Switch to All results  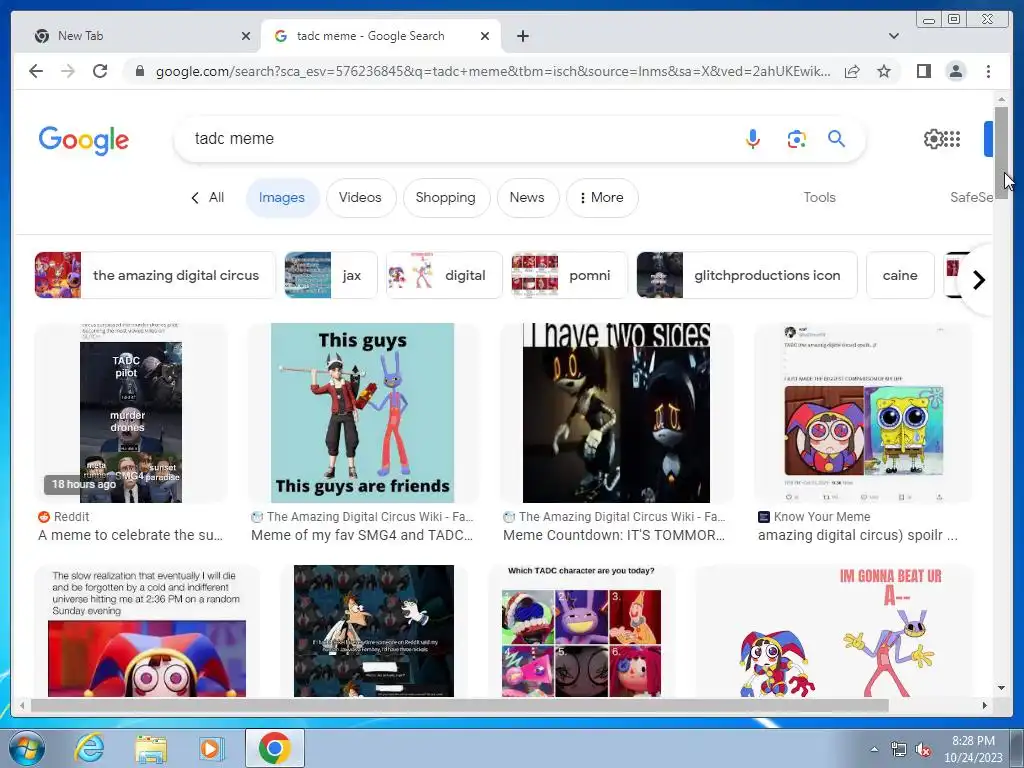click(x=207, y=197)
